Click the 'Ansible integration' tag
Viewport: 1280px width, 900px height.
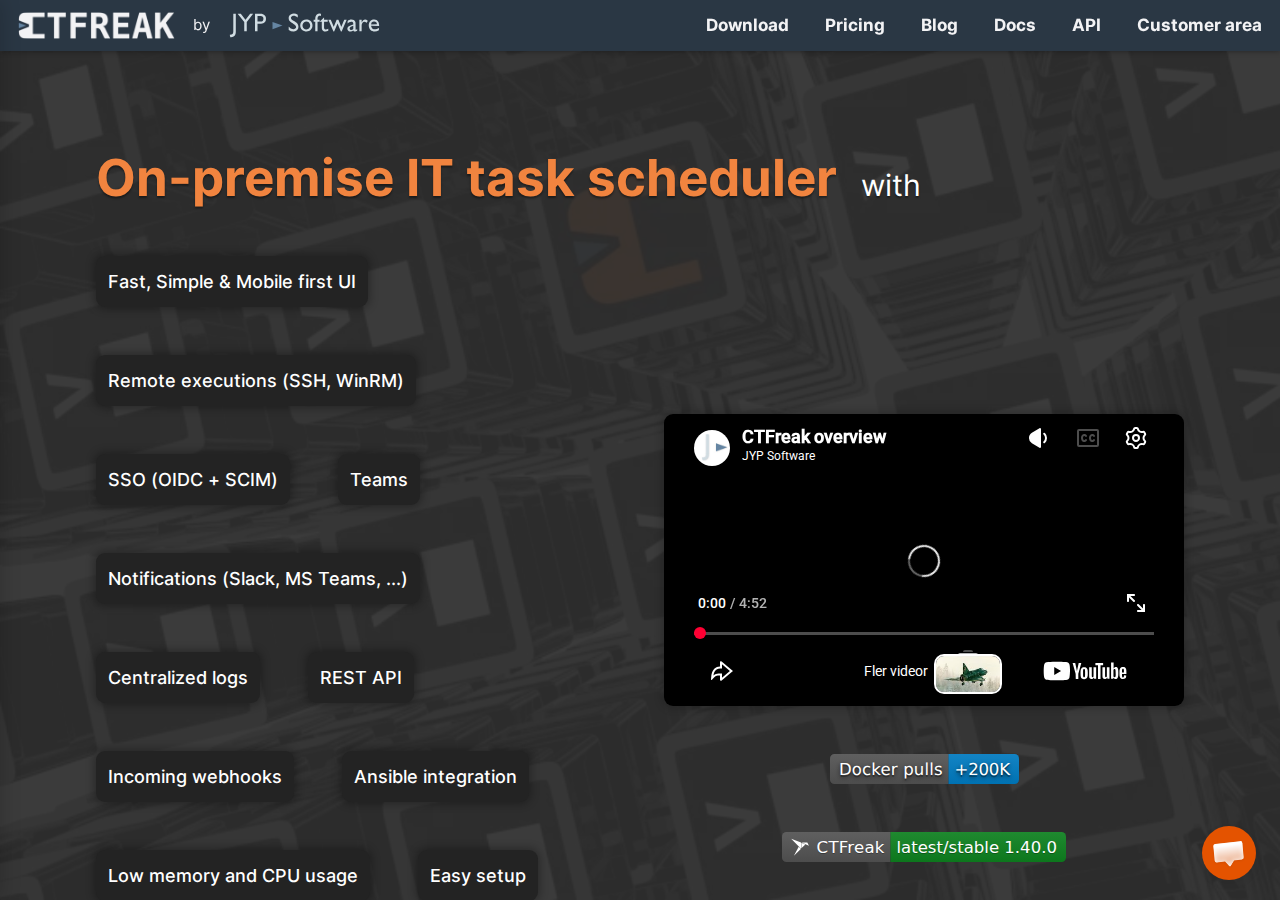(x=436, y=777)
